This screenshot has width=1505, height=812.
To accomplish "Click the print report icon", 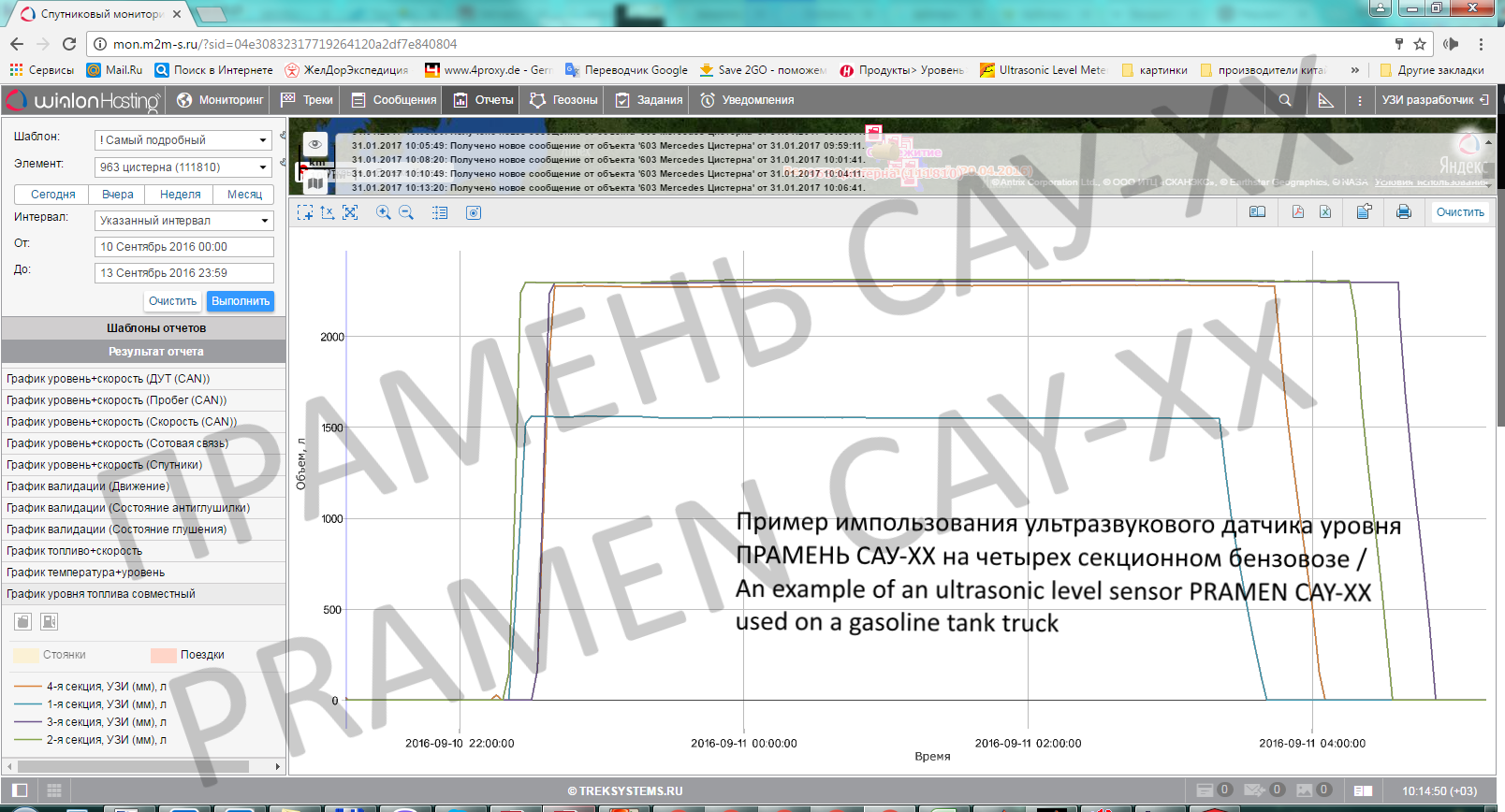I will (1403, 212).
